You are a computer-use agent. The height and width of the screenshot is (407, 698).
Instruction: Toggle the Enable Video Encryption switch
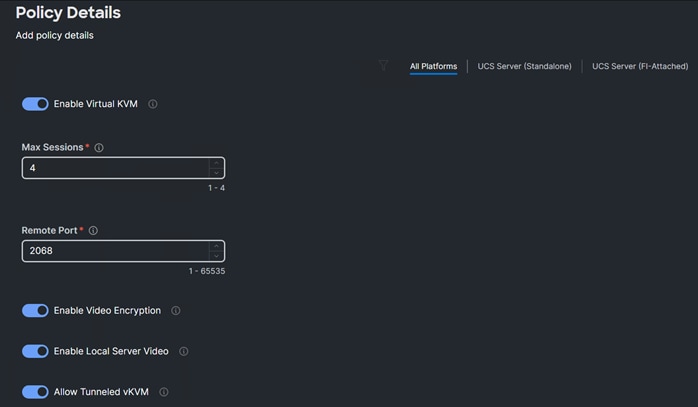tap(35, 310)
